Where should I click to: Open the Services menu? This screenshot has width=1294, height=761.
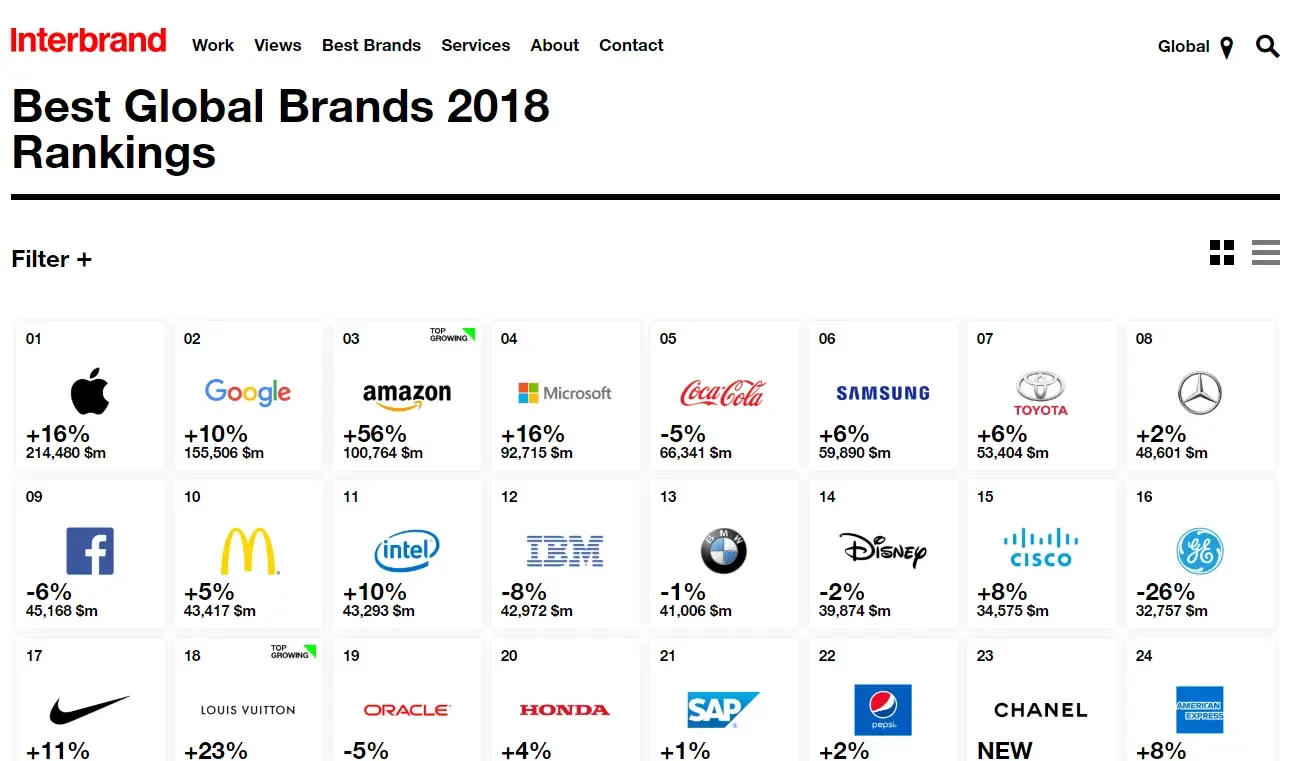click(475, 45)
